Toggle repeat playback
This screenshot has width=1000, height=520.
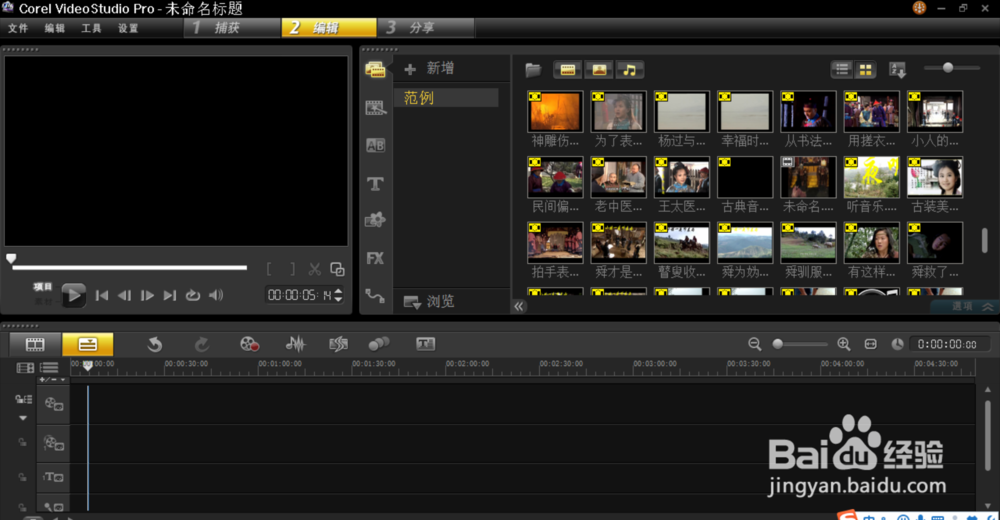193,295
